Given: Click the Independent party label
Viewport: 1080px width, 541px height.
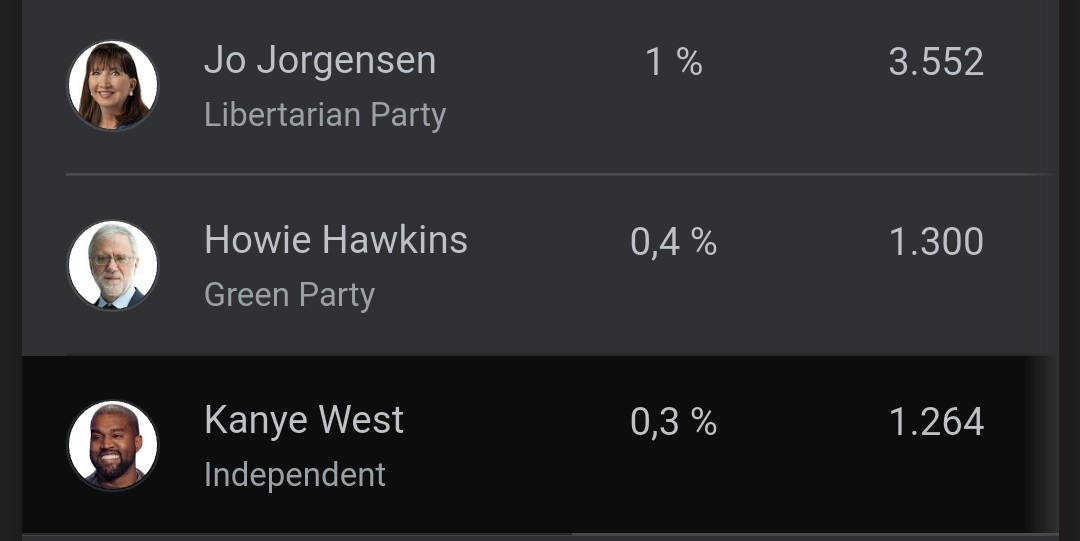Looking at the screenshot, I should [295, 475].
